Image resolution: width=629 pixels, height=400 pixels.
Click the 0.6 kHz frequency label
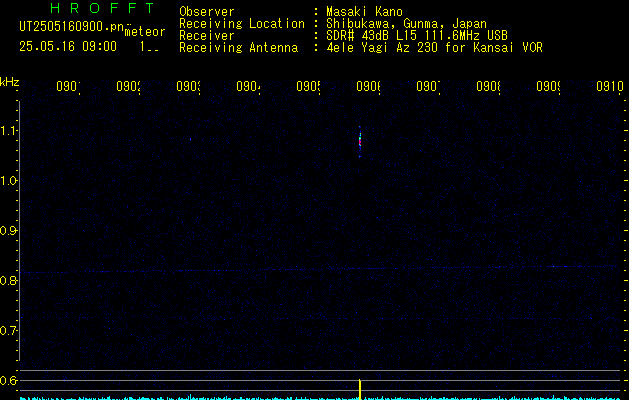[x=8, y=380]
